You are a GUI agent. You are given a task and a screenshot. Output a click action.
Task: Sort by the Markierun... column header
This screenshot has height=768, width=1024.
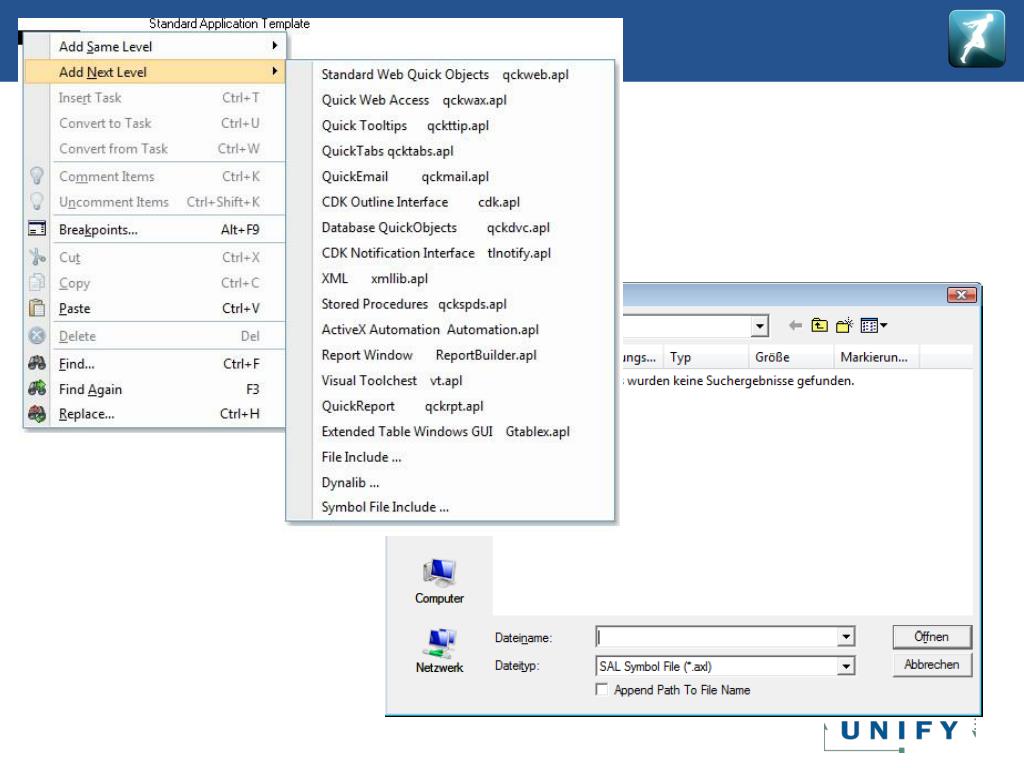pos(875,357)
